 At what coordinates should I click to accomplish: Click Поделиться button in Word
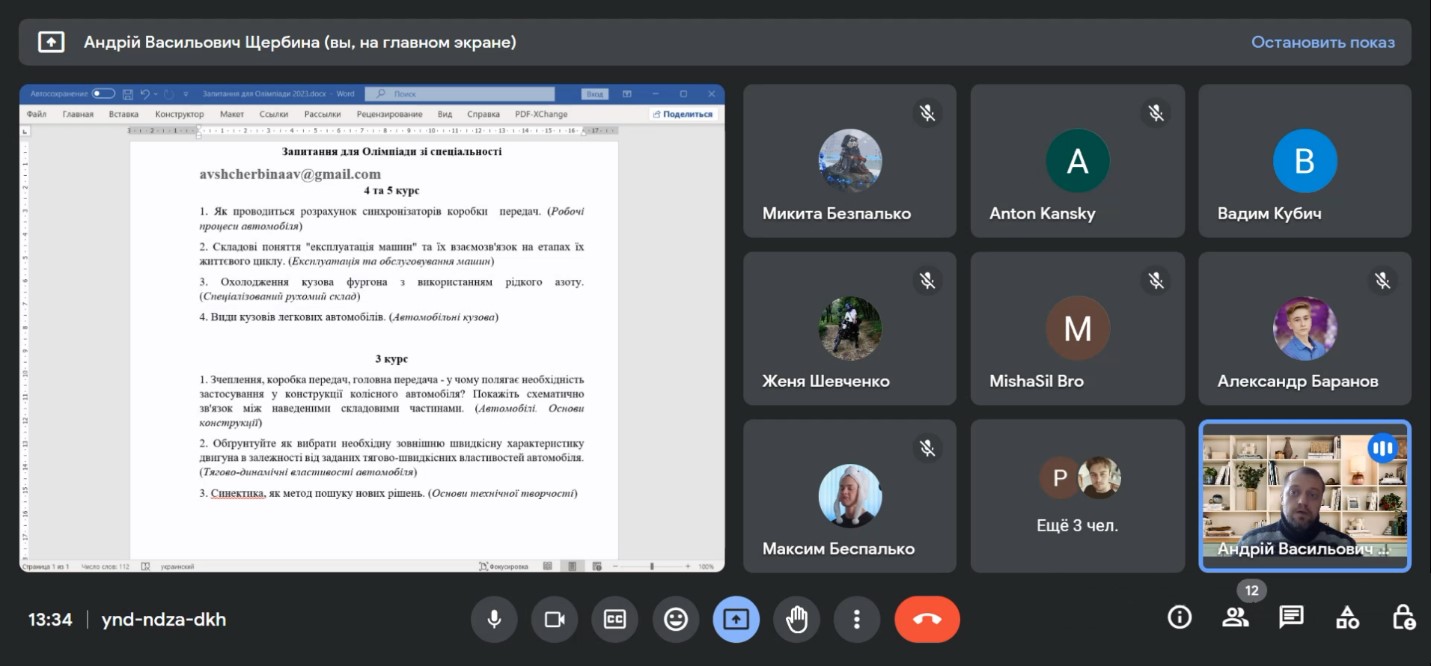tap(684, 114)
